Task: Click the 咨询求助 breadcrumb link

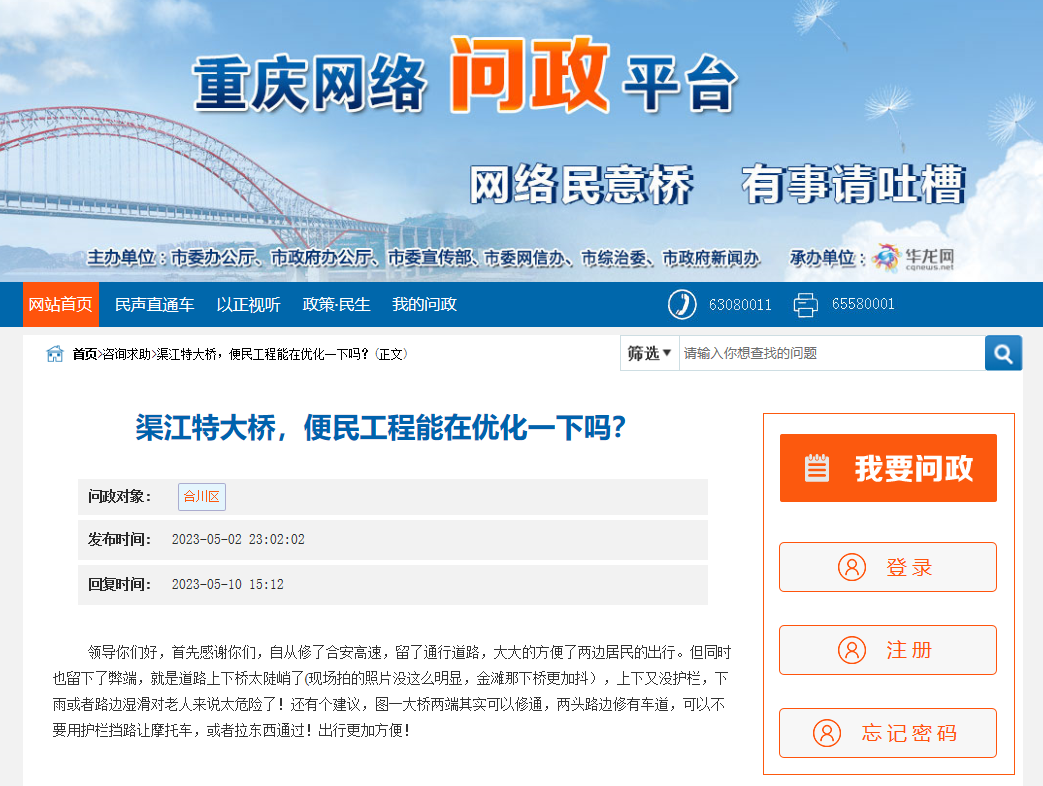Action: click(128, 354)
